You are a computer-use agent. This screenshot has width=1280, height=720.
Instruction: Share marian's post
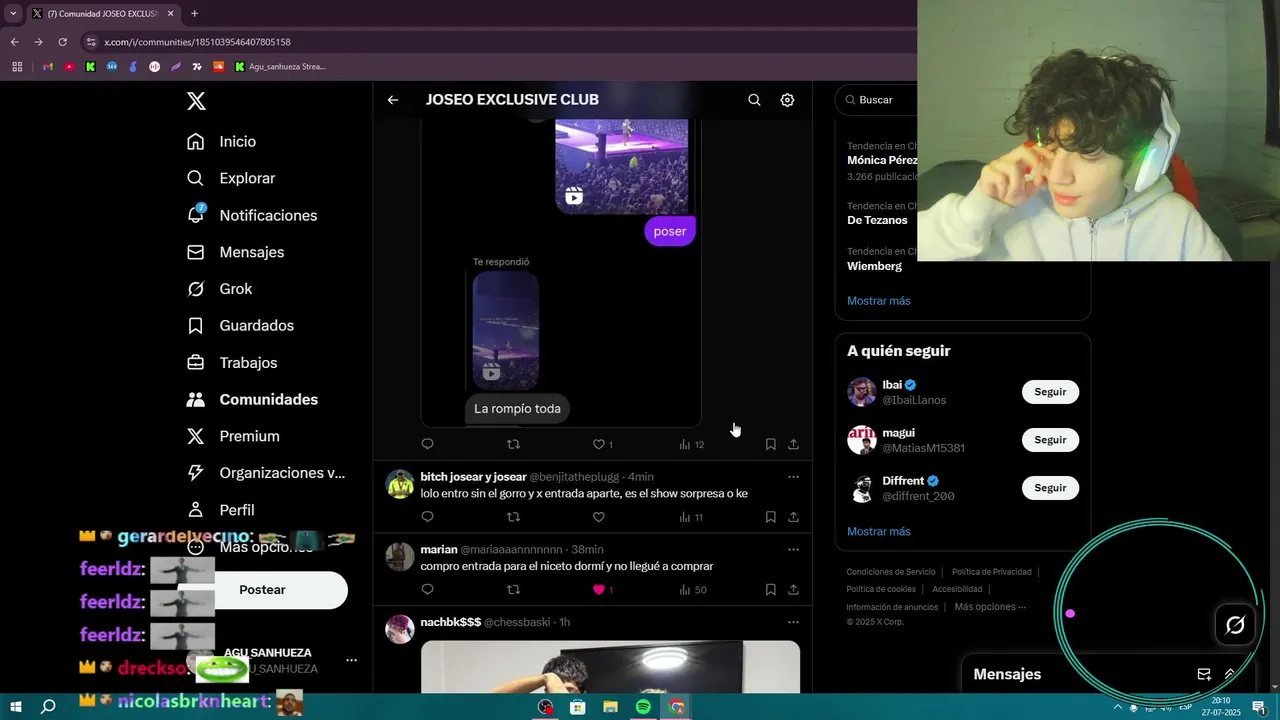pos(793,590)
